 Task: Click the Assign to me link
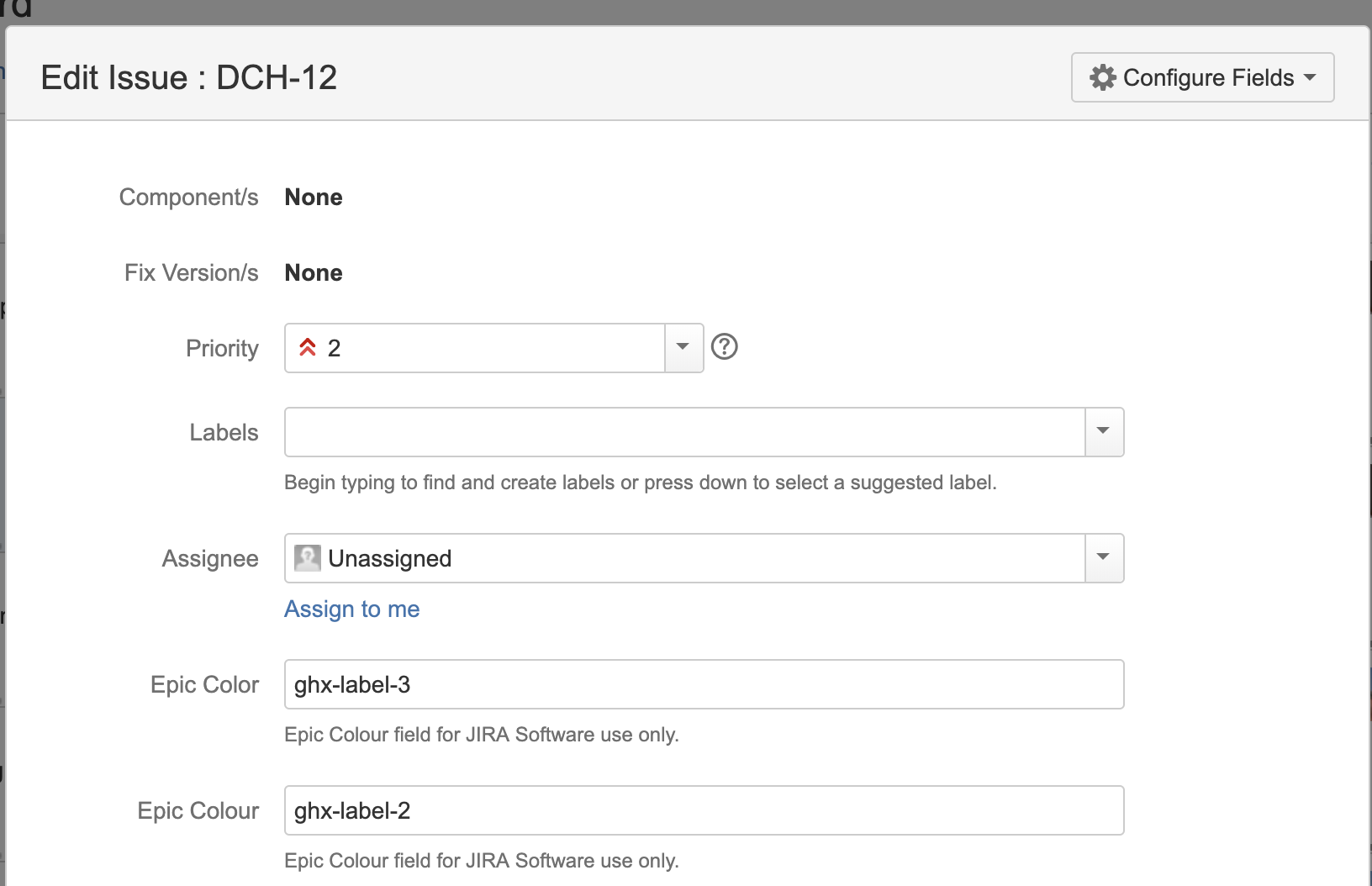[x=351, y=609]
